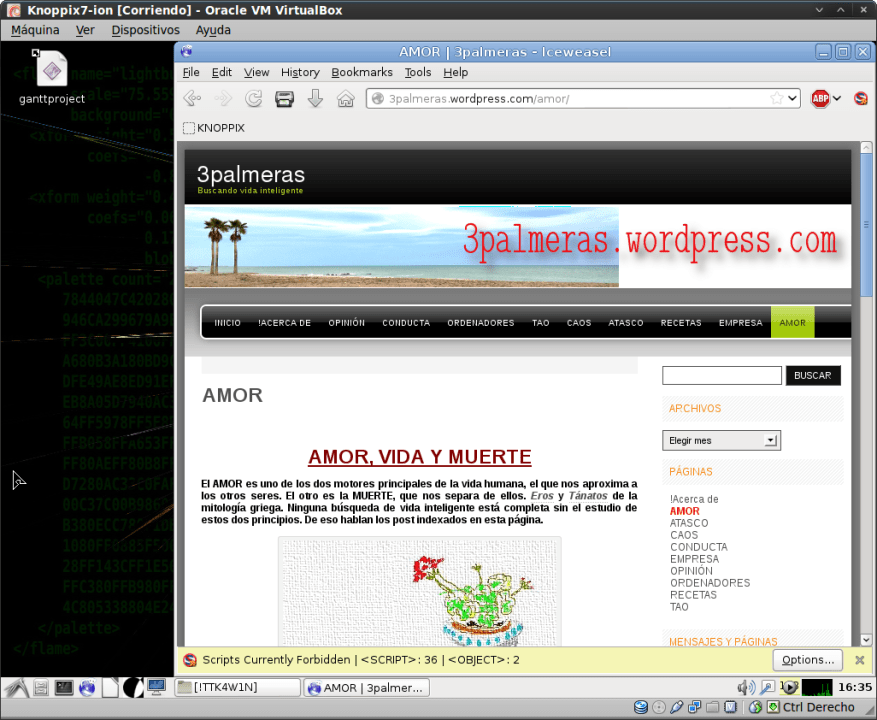
Task: Open the AMOR, VIDA Y MUERTE article link
Action: 419,457
